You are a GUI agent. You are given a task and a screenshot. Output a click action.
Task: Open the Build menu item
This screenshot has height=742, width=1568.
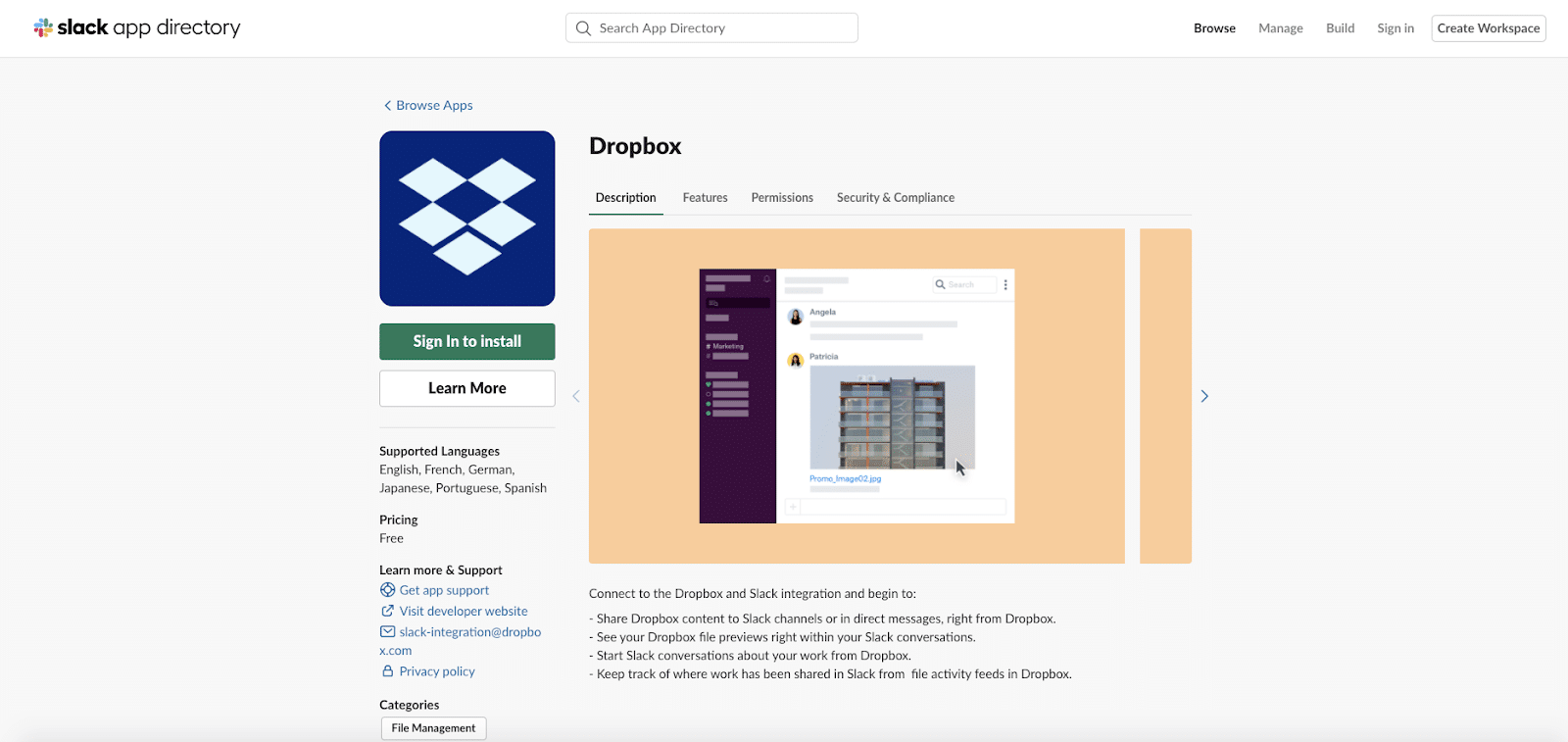tap(1340, 28)
